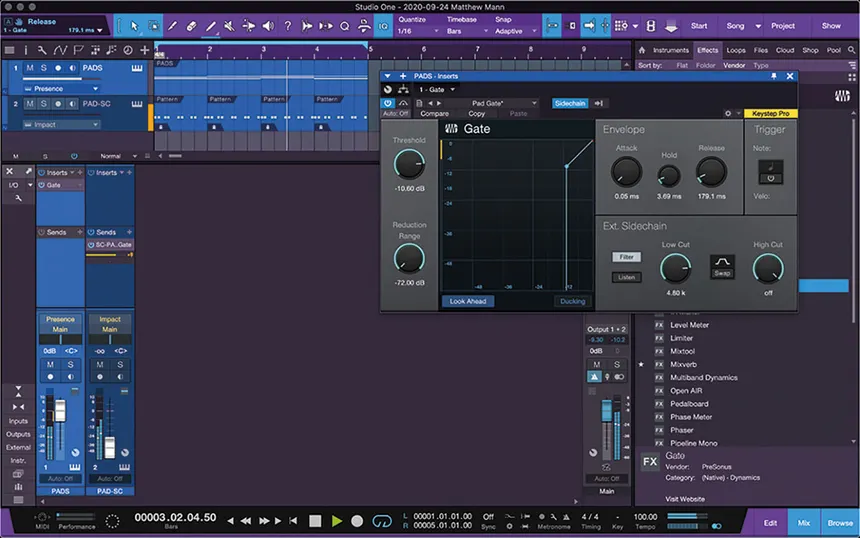Switch to Effects browser tab
This screenshot has width=860, height=538.
click(708, 50)
